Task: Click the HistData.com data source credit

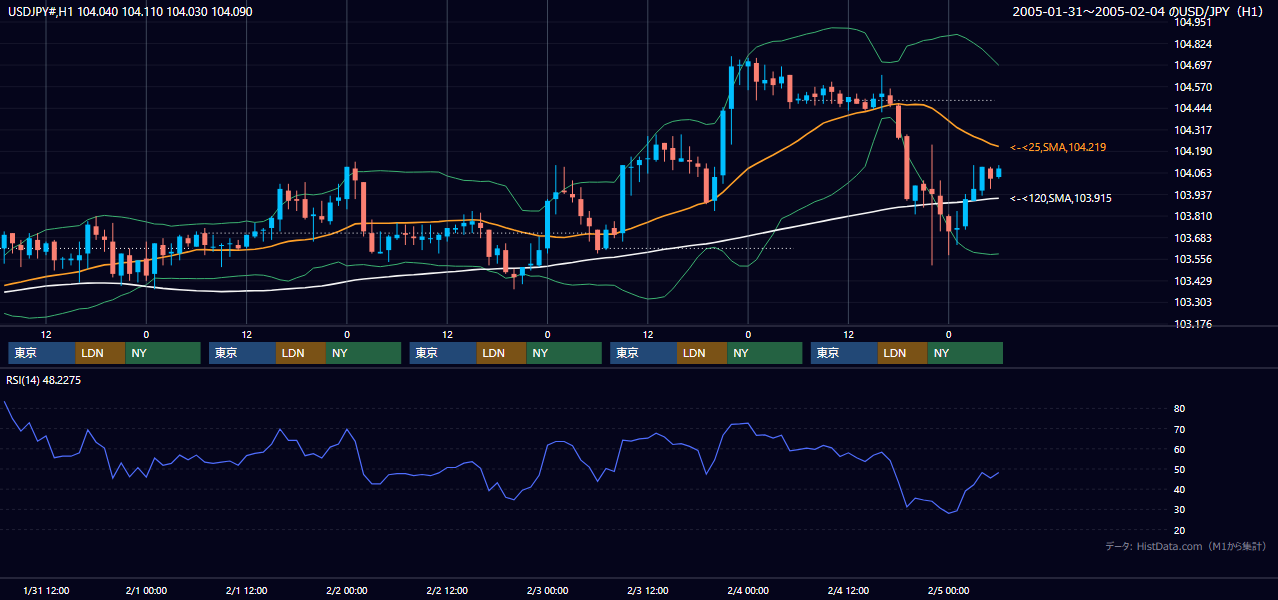Action: (1186, 546)
